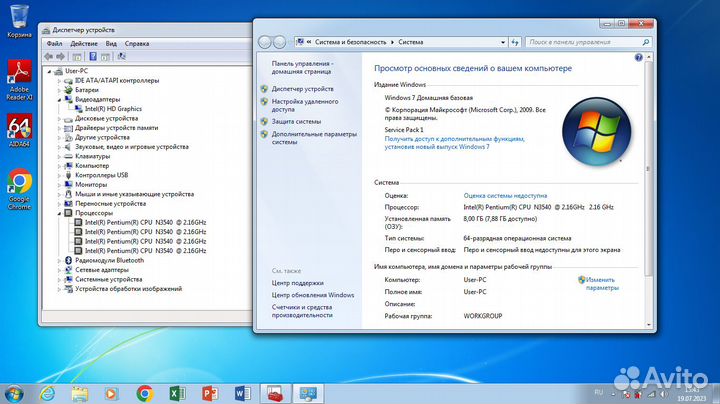Open Internet Explorer from the taskbar

click(47, 393)
